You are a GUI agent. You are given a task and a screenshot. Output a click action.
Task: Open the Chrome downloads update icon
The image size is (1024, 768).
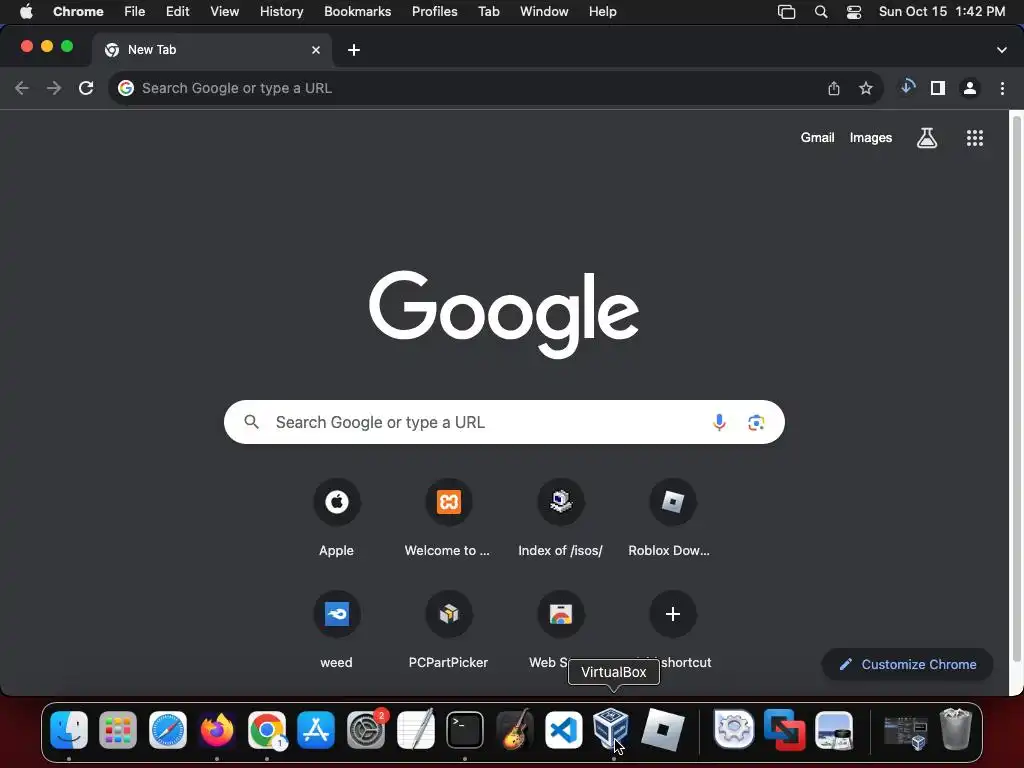907,87
